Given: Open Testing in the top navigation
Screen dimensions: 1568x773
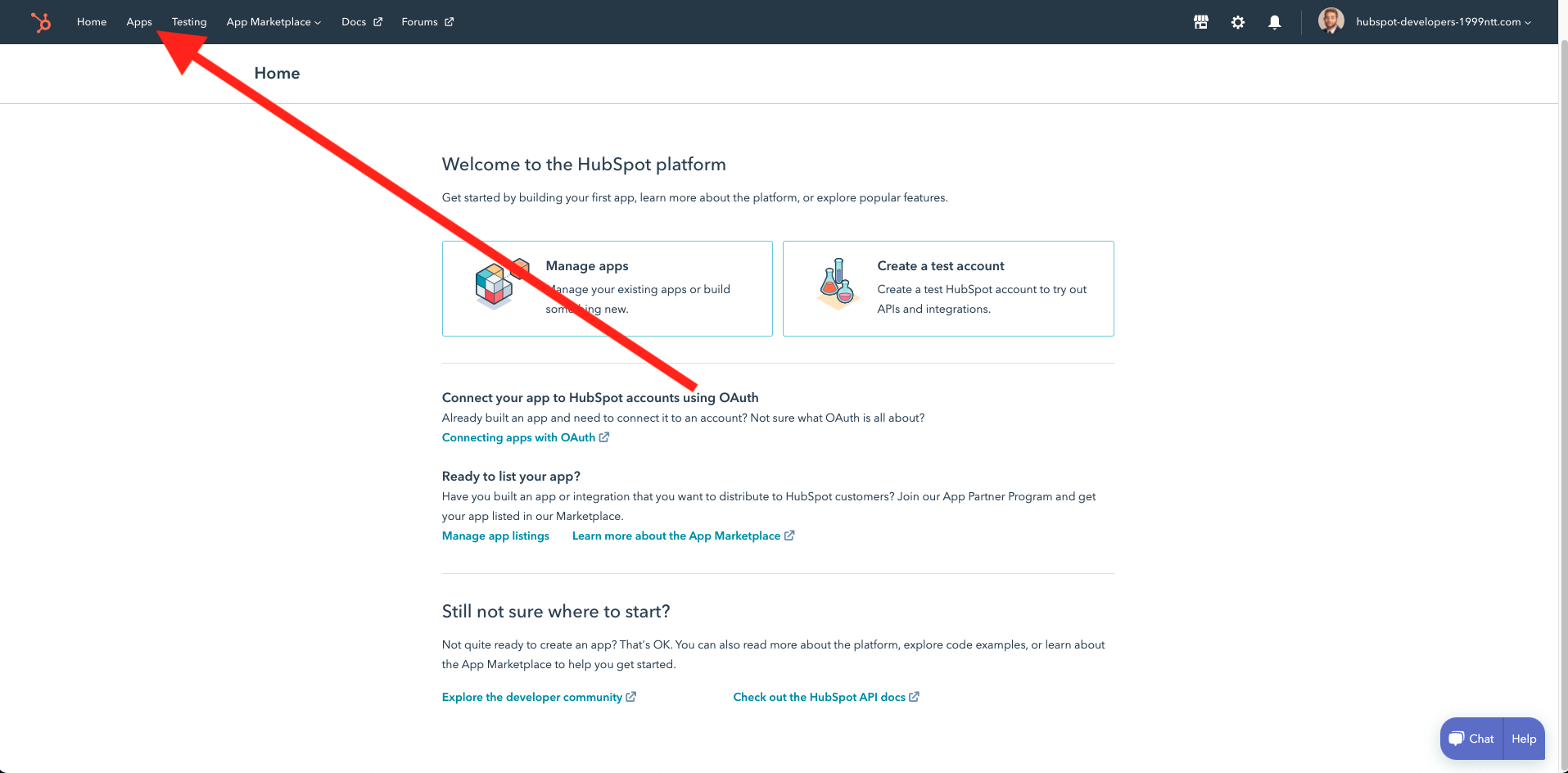Looking at the screenshot, I should click(189, 22).
